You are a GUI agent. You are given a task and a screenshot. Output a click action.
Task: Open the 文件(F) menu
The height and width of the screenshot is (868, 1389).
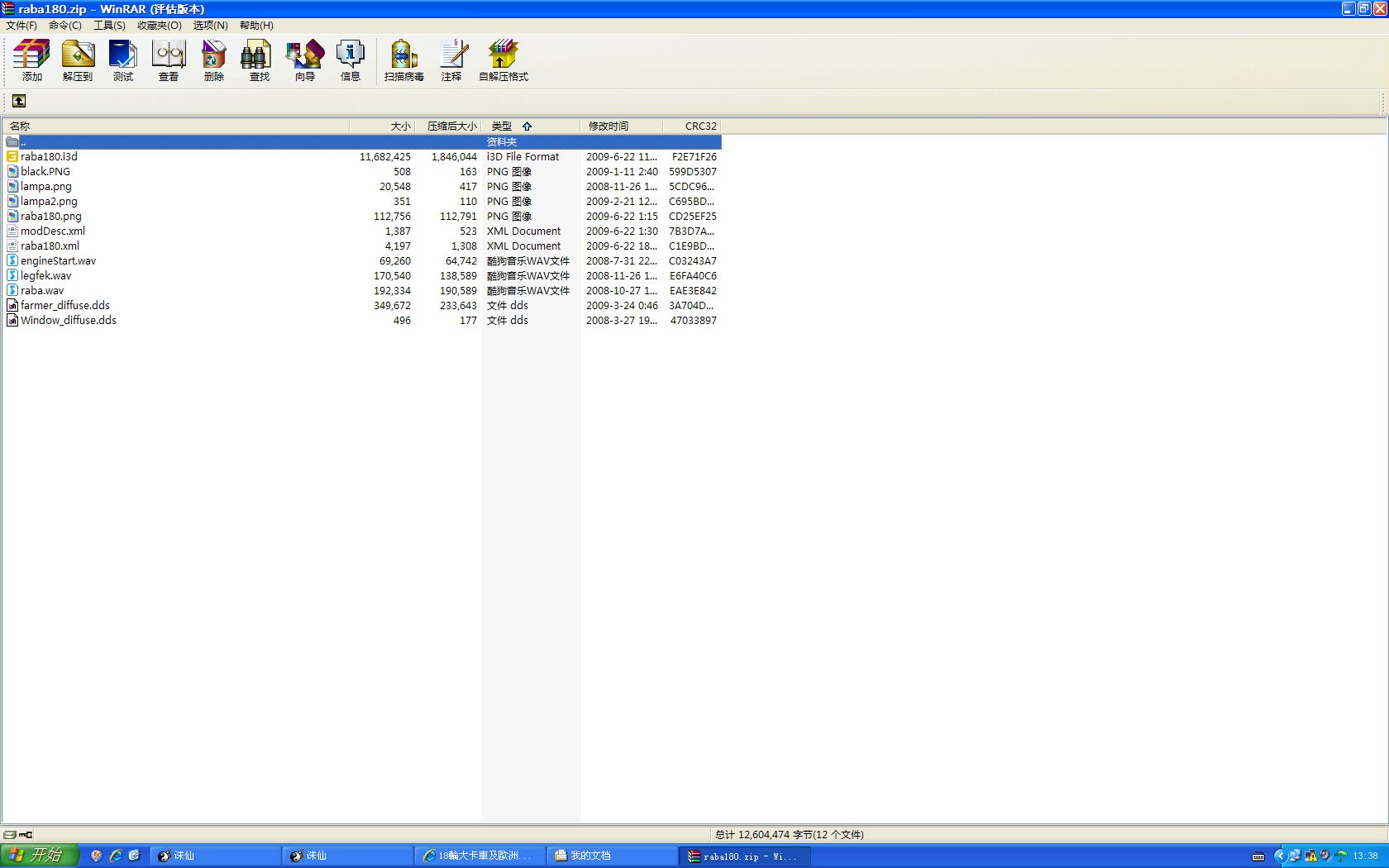[21, 26]
